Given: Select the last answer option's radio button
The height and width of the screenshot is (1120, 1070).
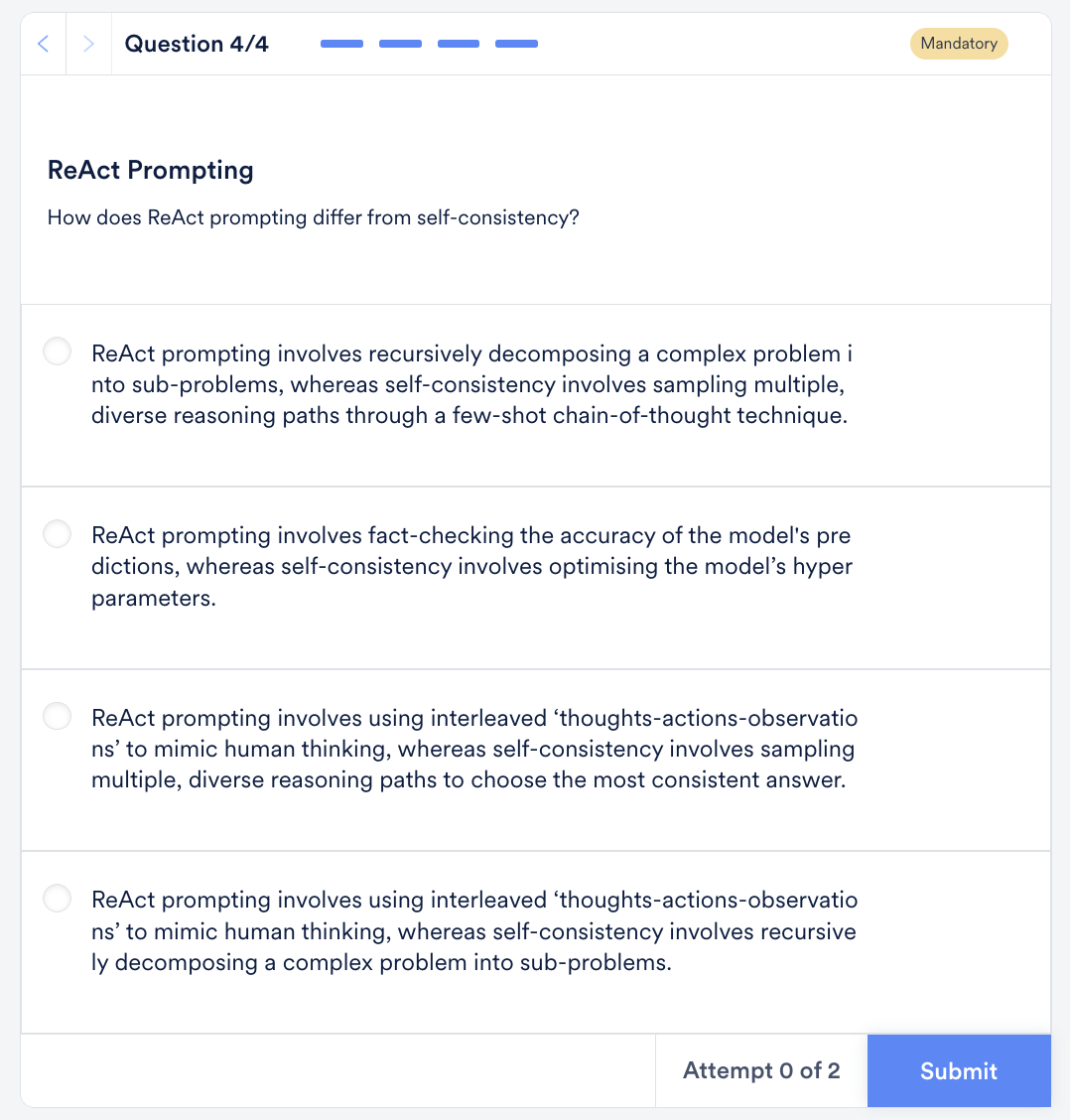Looking at the screenshot, I should [x=57, y=898].
